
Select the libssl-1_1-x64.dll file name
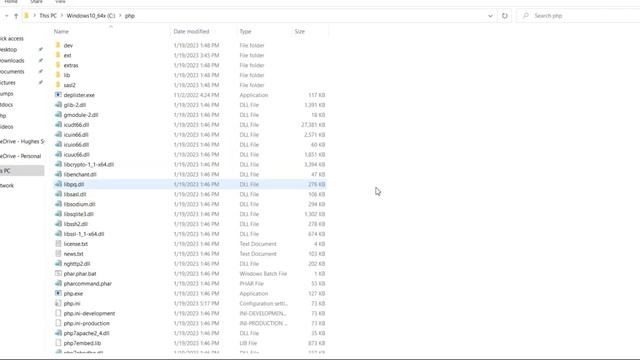84,234
